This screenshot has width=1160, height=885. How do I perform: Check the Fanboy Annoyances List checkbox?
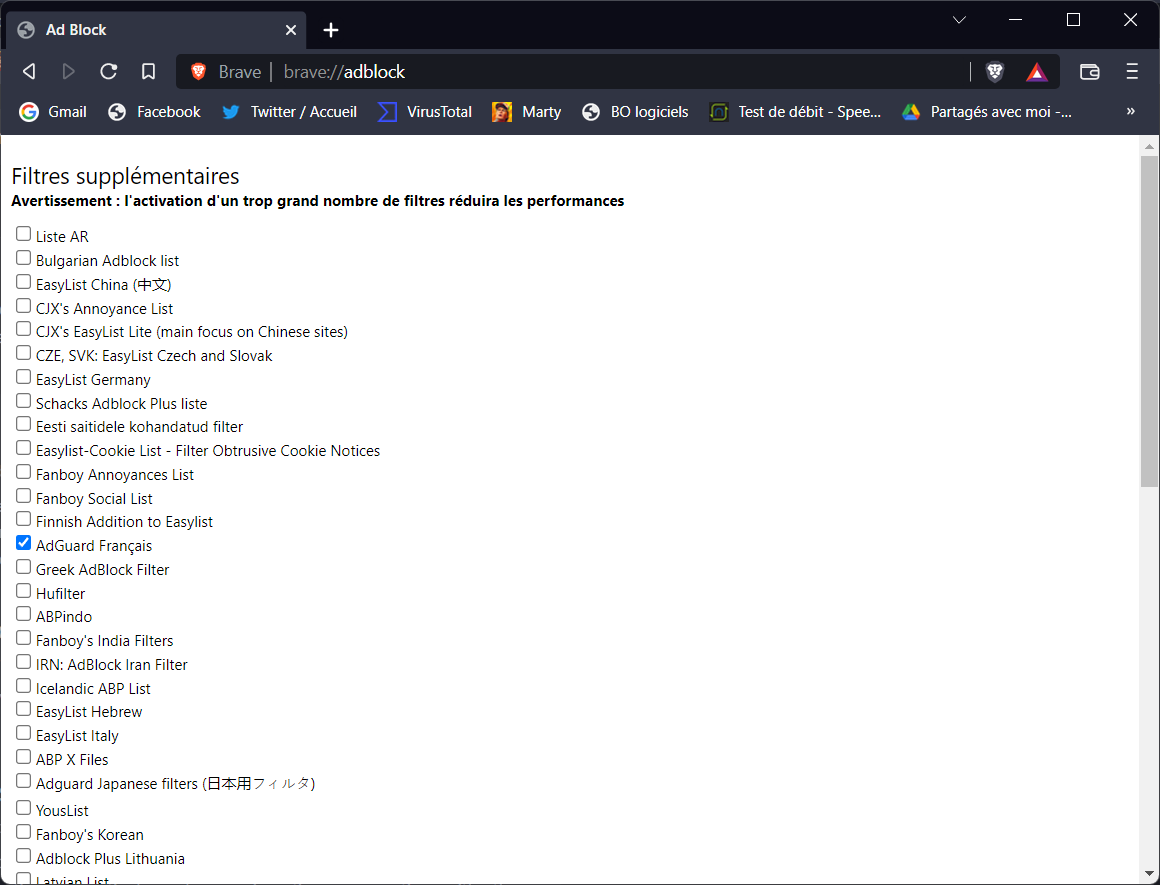(24, 472)
